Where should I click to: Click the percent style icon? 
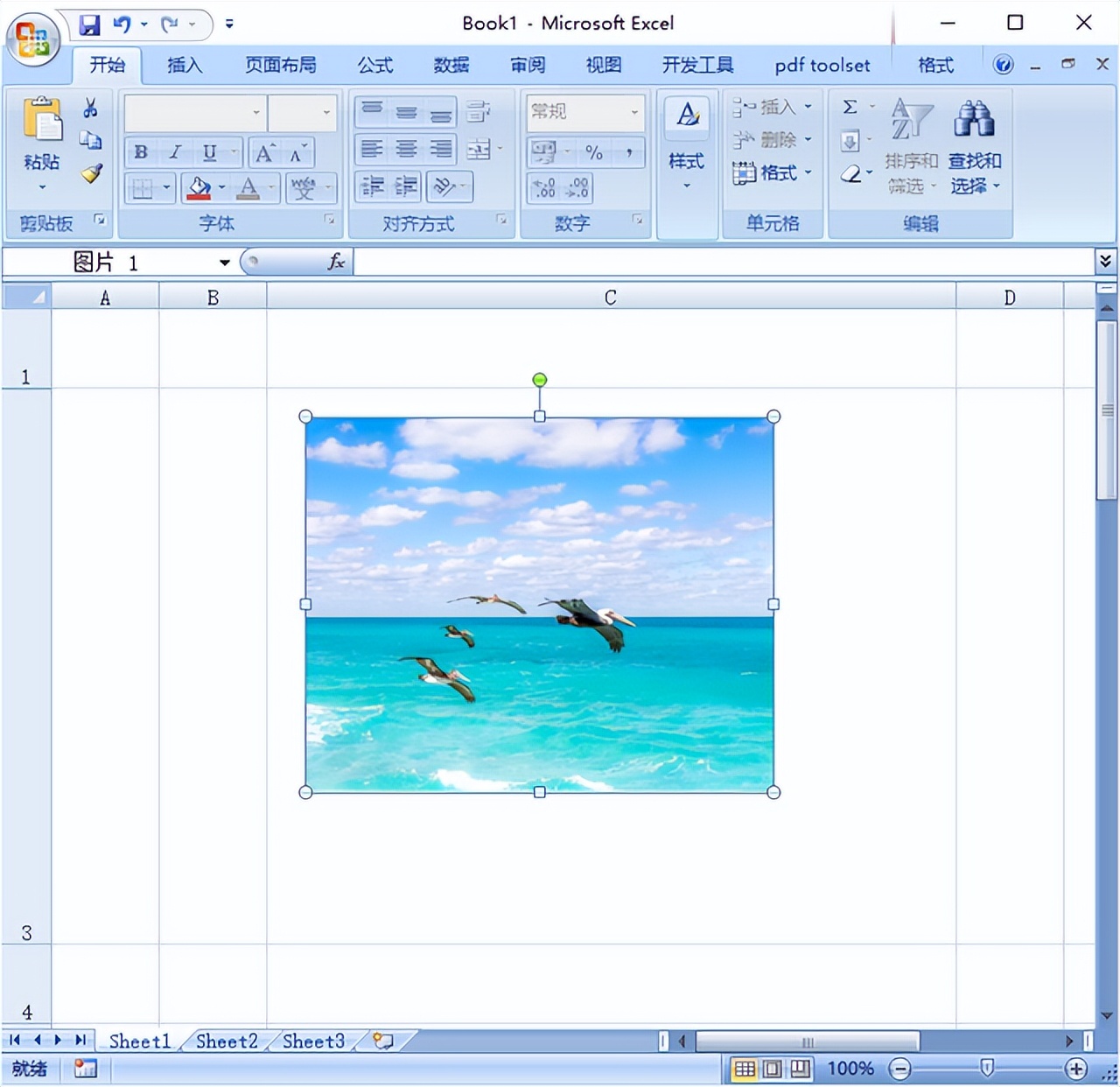(594, 152)
